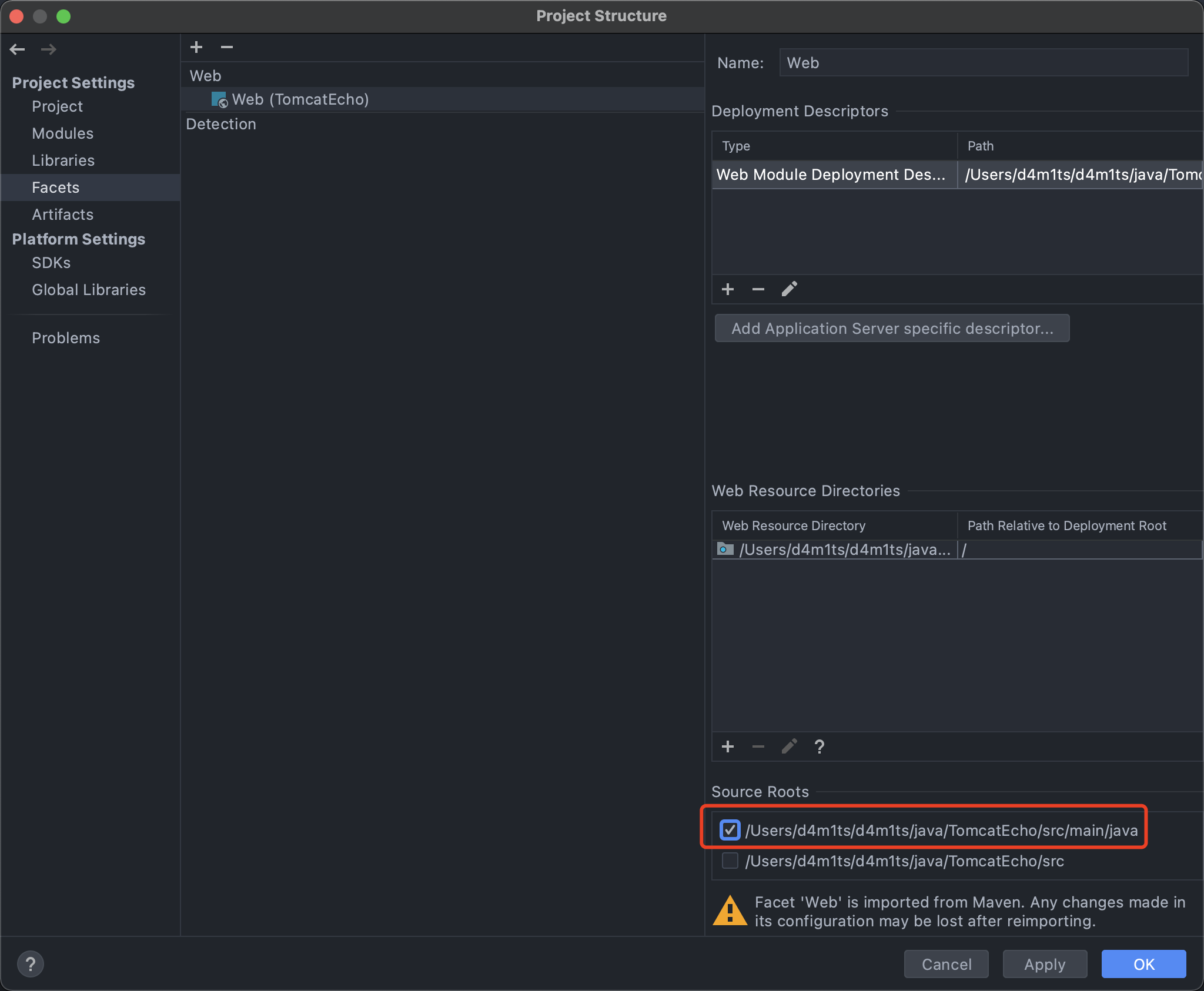Click the help (?) icon in Web Resource Directories

(820, 746)
